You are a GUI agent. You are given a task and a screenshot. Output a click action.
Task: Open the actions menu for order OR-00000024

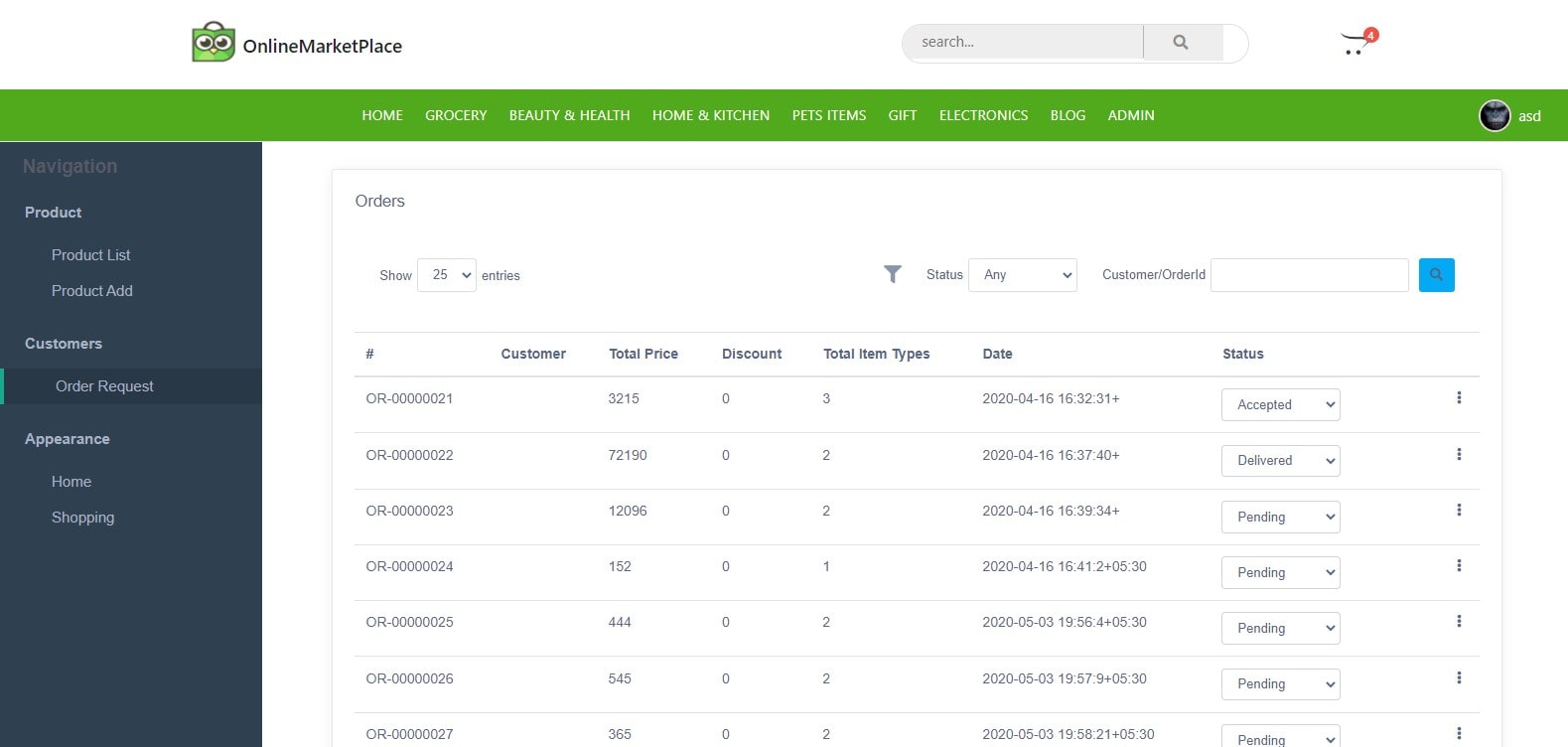click(1459, 566)
